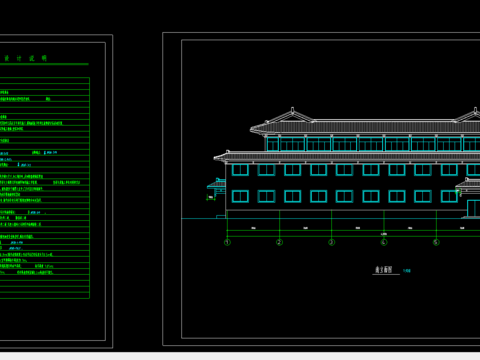
Task: Select the leftmost window on the middle floor
Action: click(x=240, y=170)
